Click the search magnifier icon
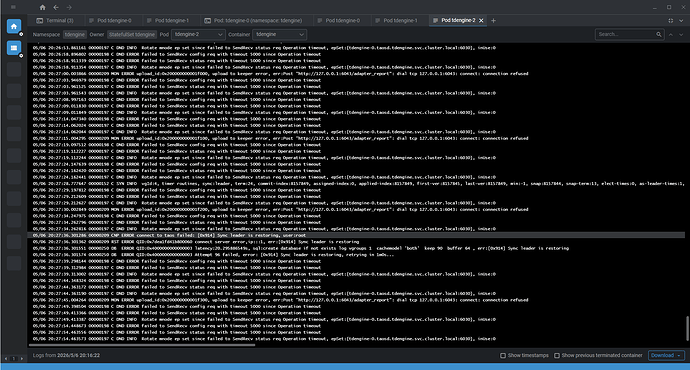Viewport: 690px width, 370px height. coord(659,34)
